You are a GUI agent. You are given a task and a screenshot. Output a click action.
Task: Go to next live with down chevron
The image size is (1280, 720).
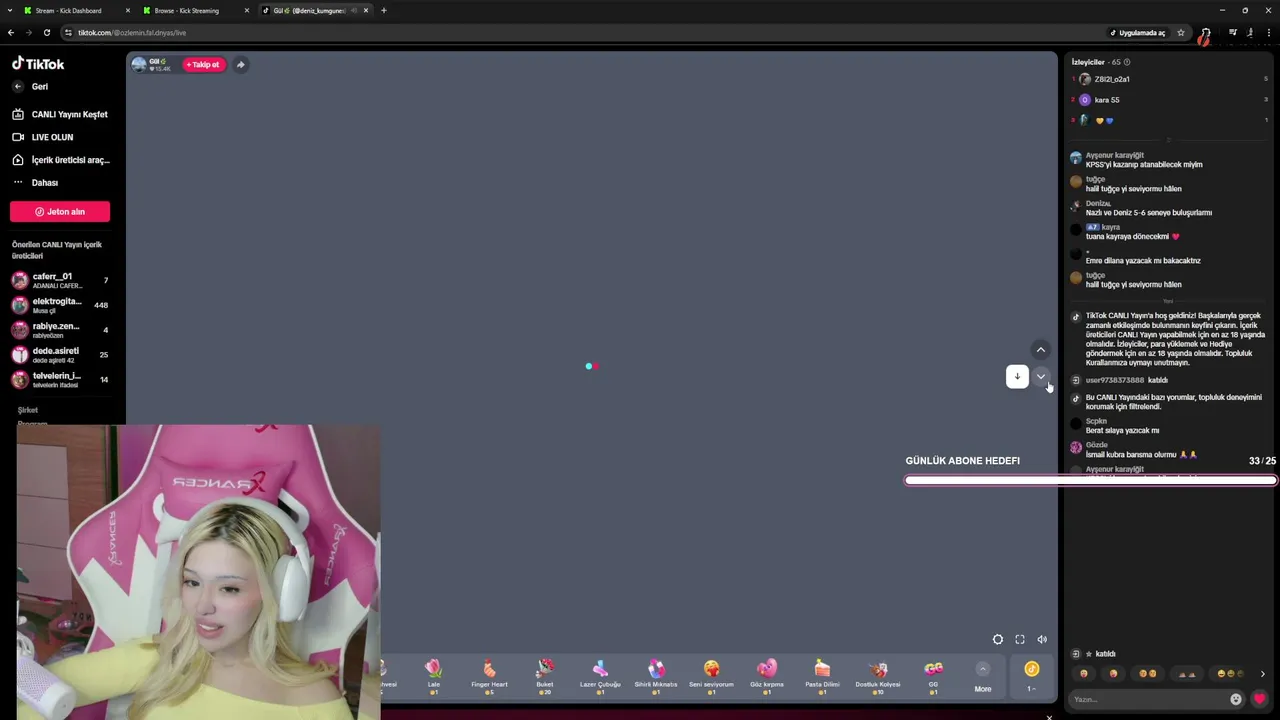(1041, 377)
